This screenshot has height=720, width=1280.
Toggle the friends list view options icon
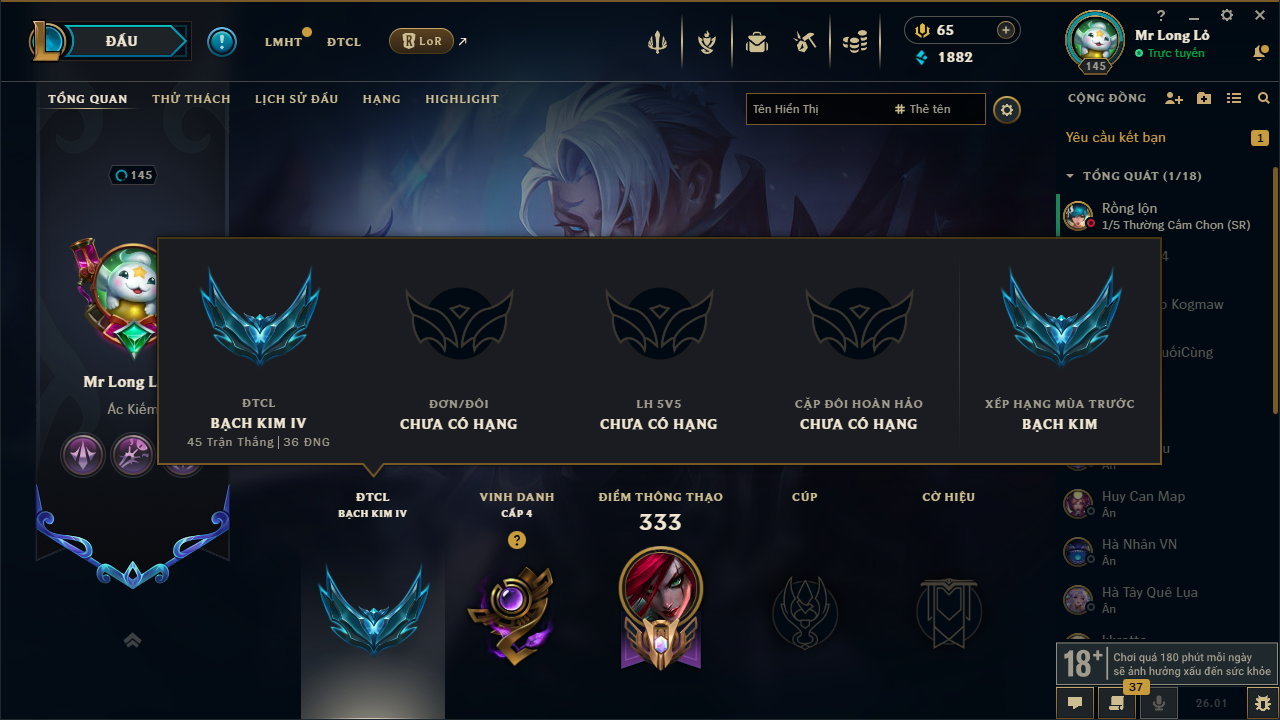[x=1234, y=98]
